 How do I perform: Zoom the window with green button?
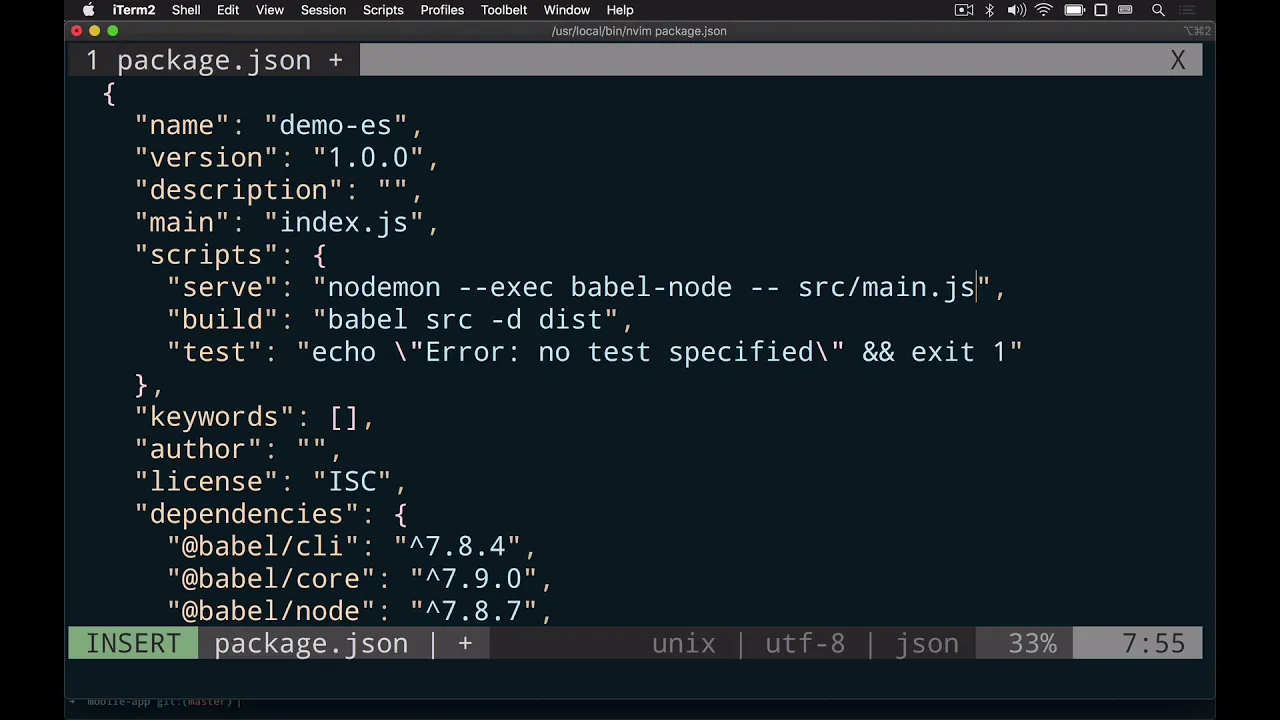pos(113,31)
